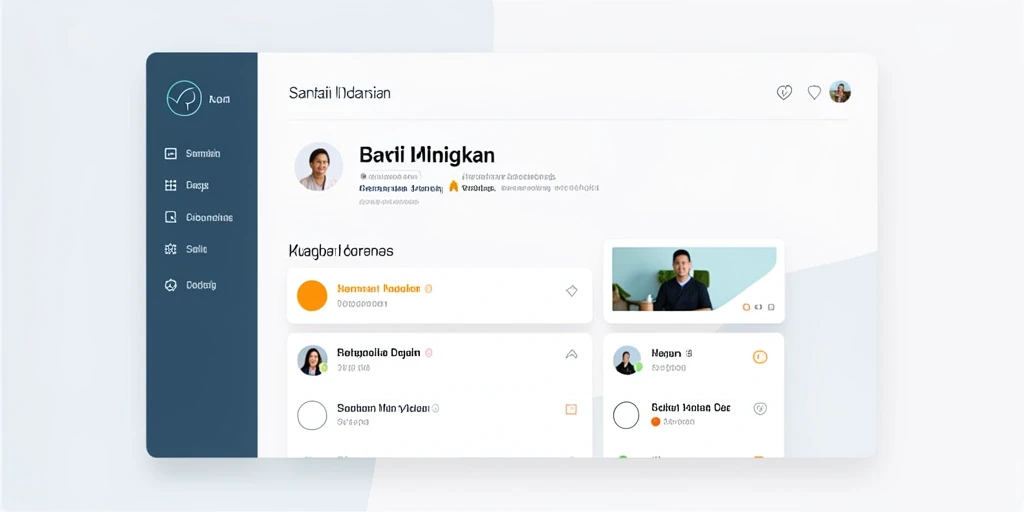Click the orange circle control on video card

(x=746, y=307)
